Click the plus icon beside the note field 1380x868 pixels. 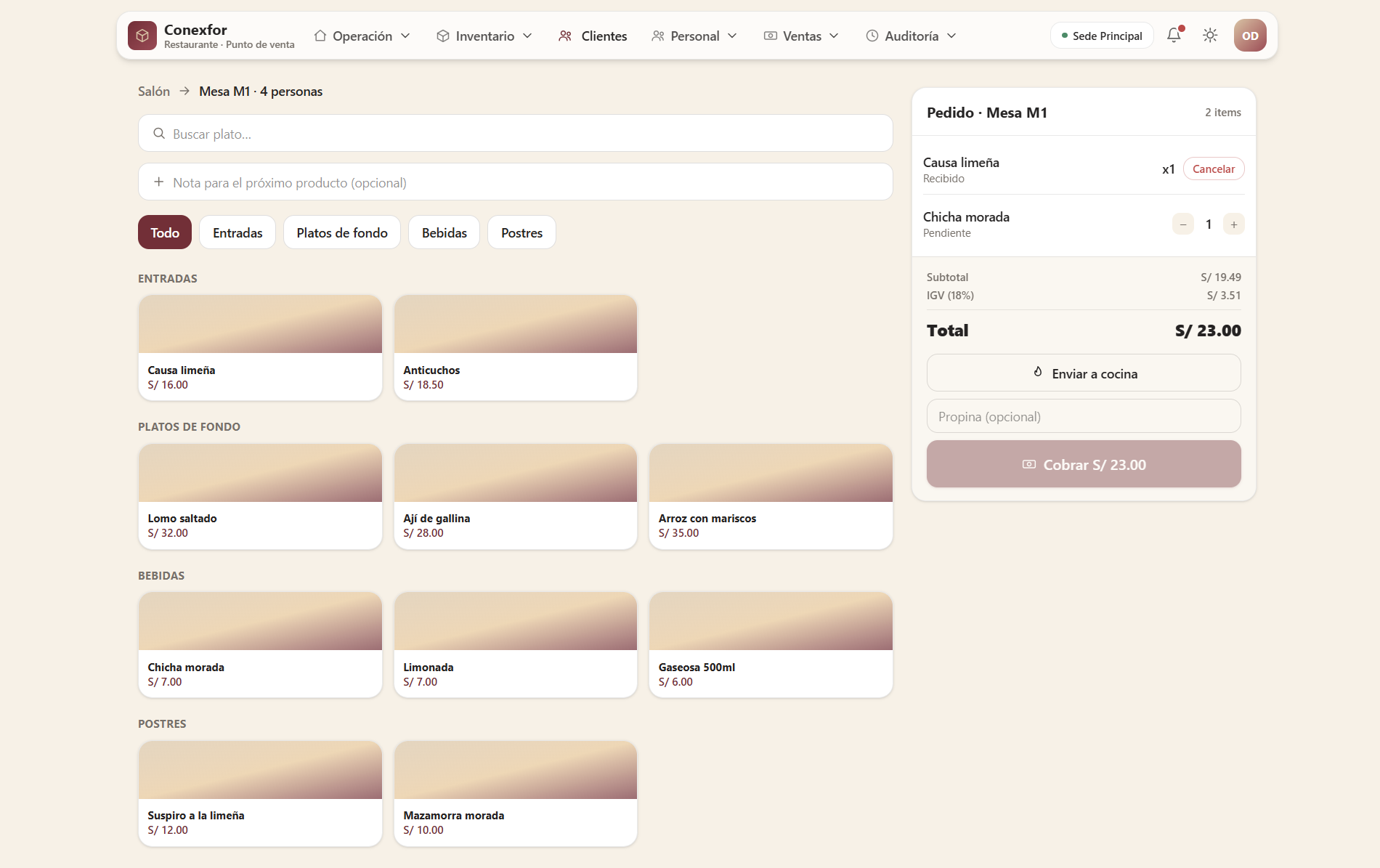click(x=158, y=182)
